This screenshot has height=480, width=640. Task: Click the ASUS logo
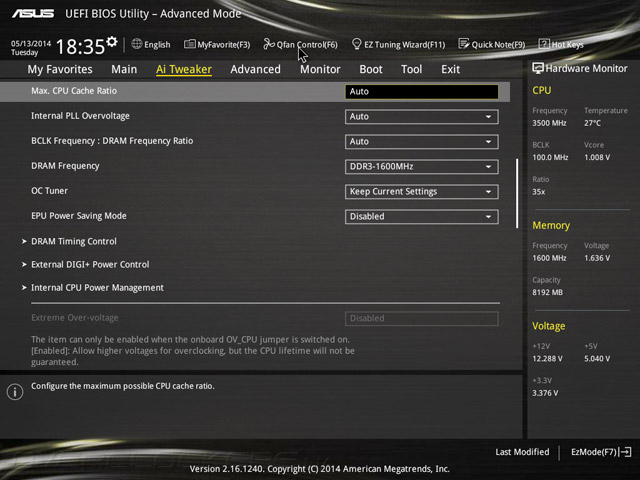33,14
